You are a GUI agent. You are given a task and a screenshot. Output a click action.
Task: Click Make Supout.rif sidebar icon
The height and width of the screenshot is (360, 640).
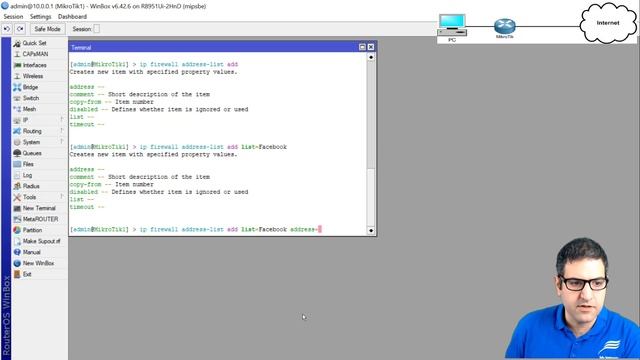click(17, 241)
